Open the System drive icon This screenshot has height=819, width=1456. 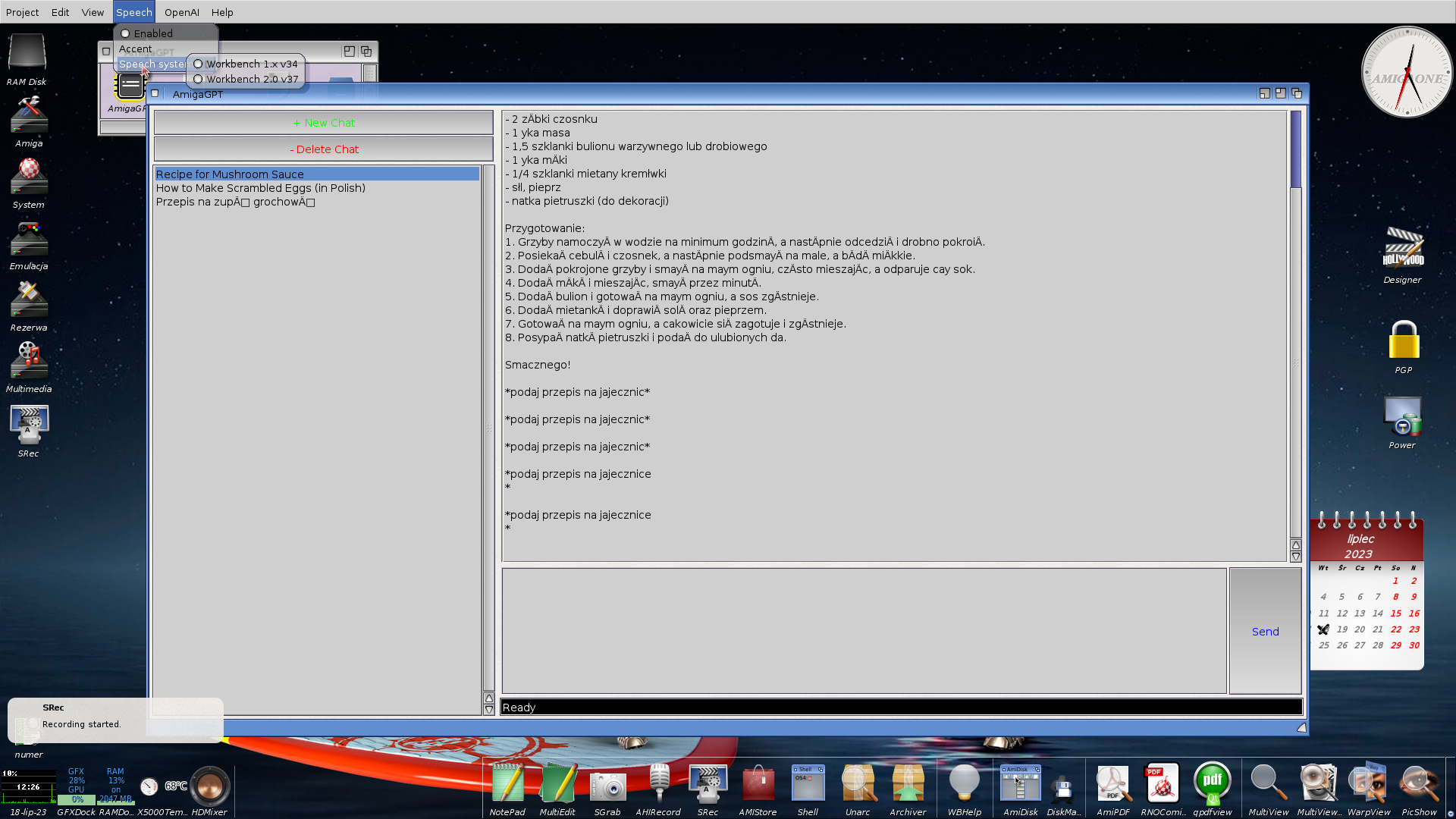point(29,177)
